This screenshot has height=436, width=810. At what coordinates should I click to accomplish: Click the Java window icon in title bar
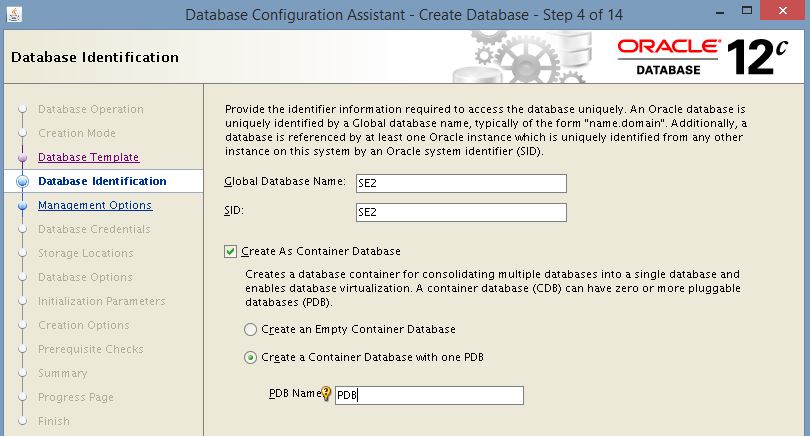click(x=12, y=14)
